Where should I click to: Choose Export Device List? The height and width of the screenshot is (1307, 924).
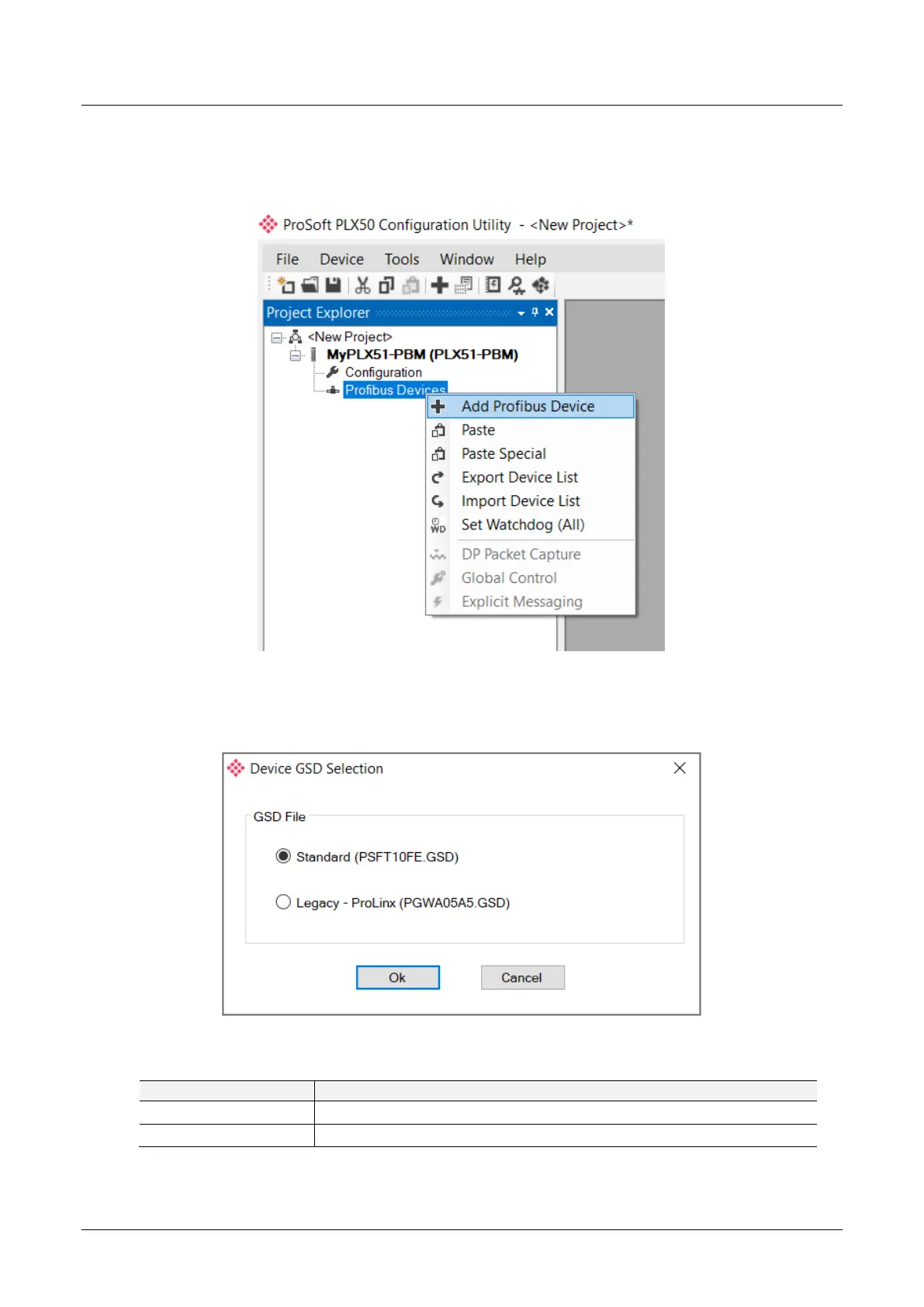[x=531, y=477]
